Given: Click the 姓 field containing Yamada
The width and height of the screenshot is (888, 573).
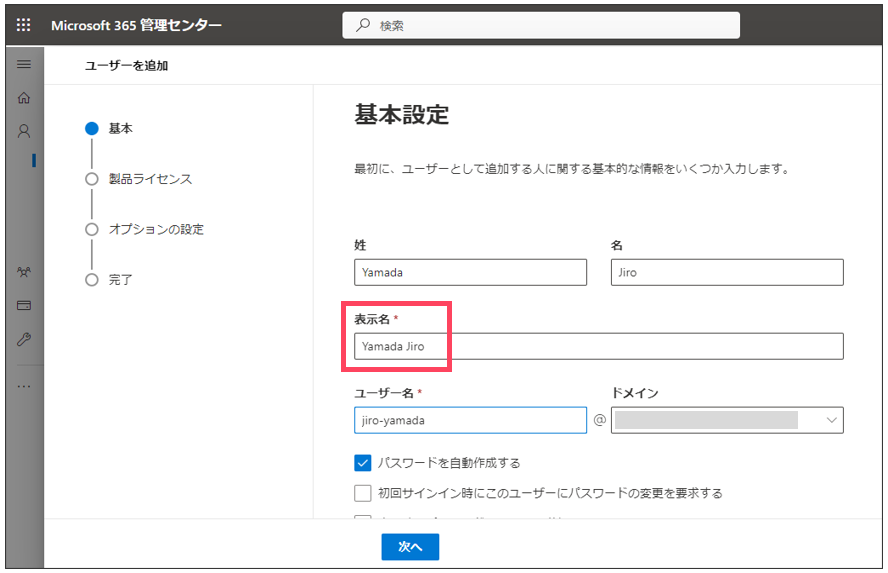Looking at the screenshot, I should coord(471,272).
